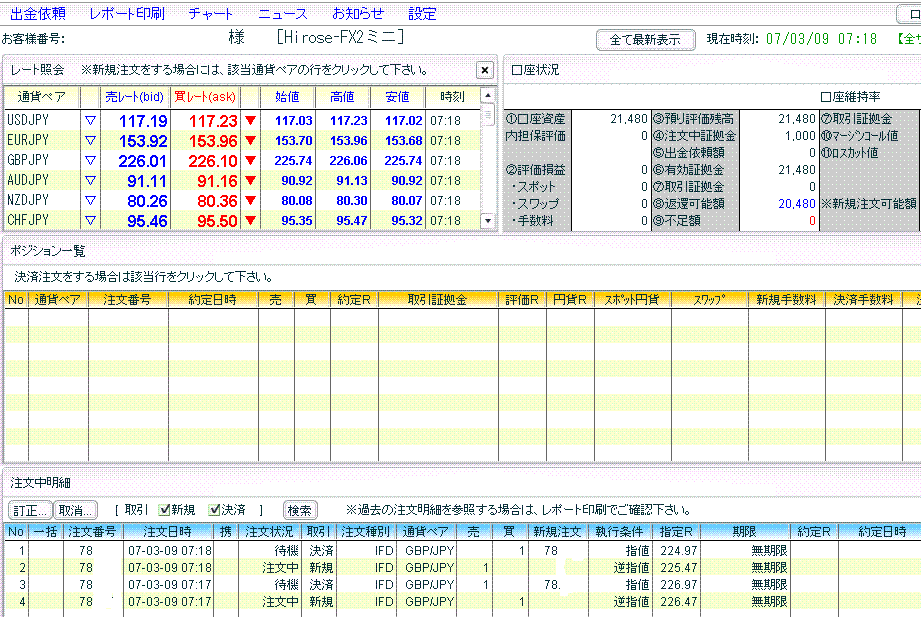This screenshot has width=921, height=617.
Task: Click the blue triangle beside USDJPY
Action: [x=89, y=121]
